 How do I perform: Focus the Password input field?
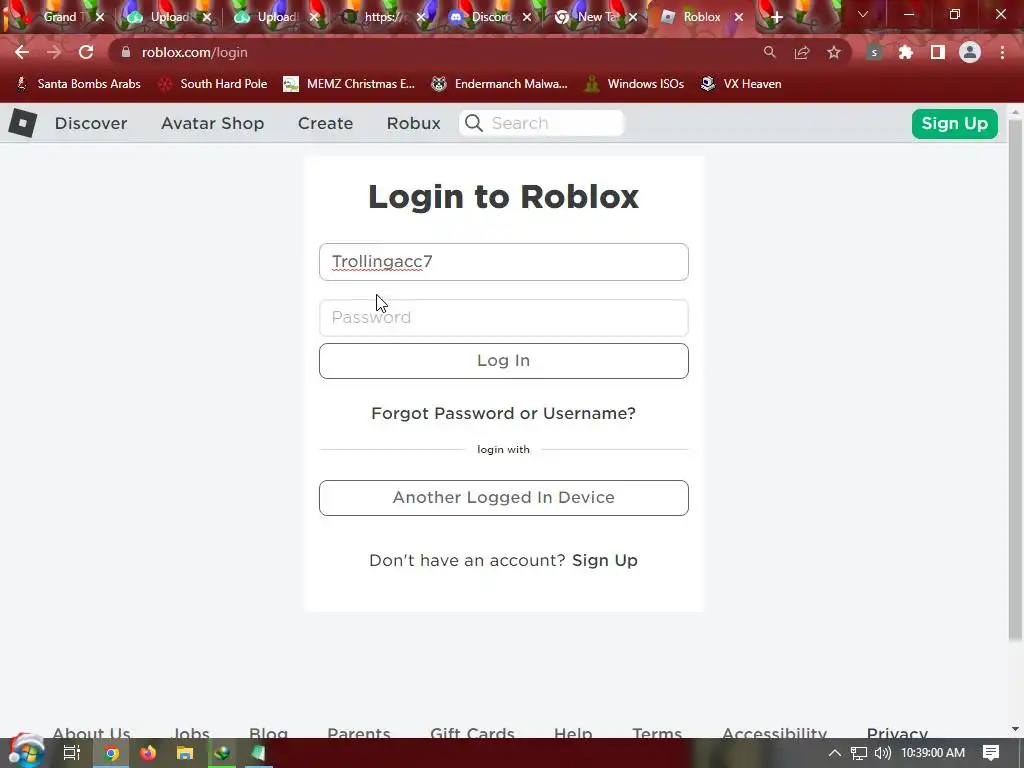click(504, 317)
